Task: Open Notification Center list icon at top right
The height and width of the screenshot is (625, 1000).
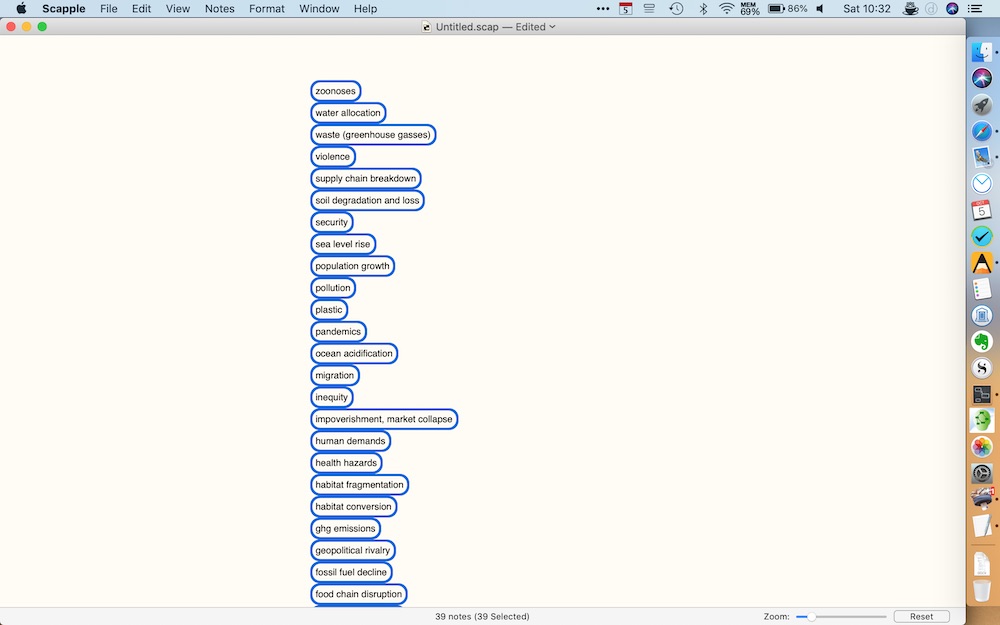Action: pos(975,8)
